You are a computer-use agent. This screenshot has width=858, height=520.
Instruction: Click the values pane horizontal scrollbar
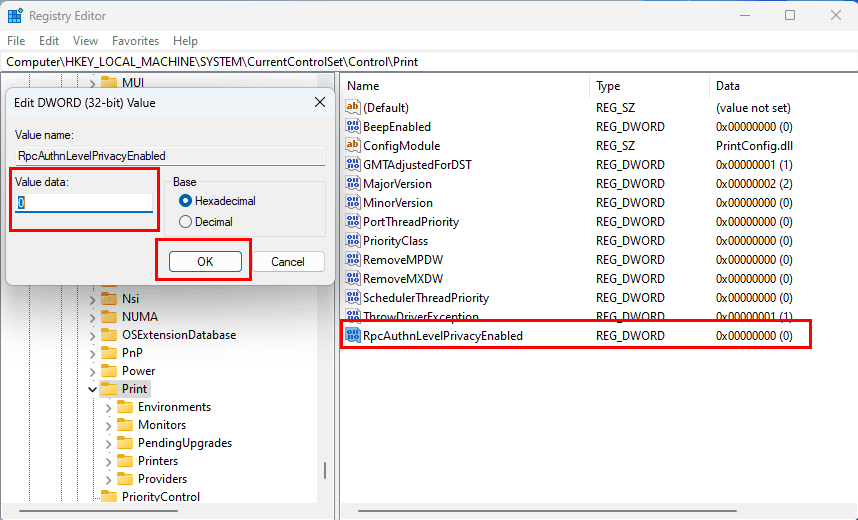point(547,511)
